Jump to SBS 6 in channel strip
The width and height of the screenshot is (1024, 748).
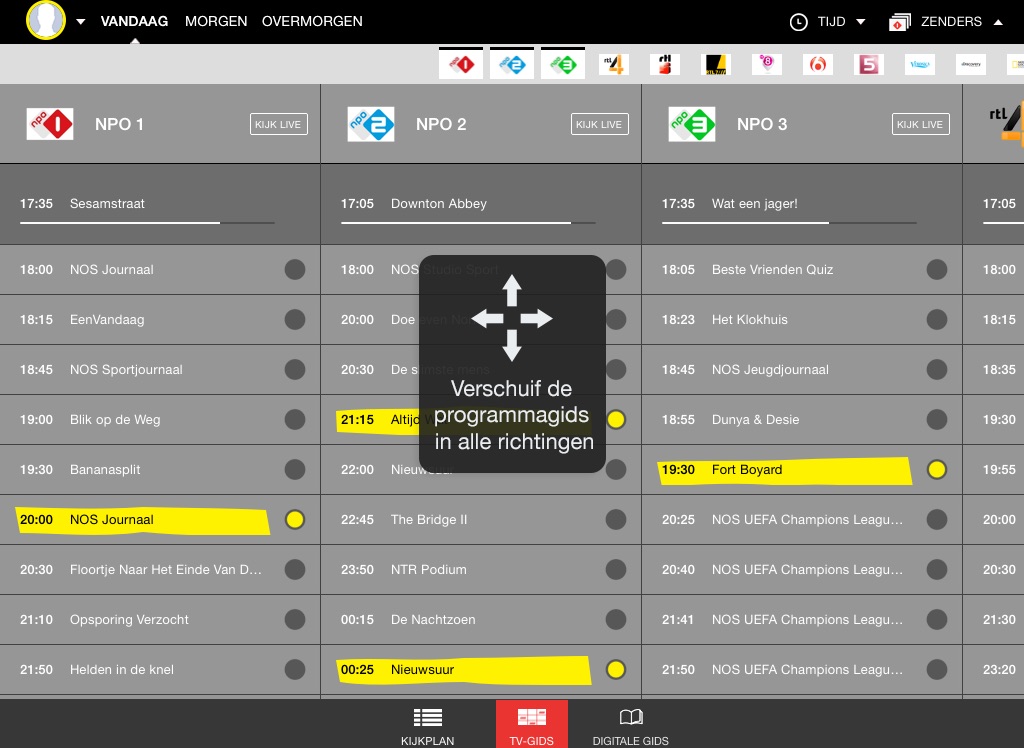click(x=818, y=64)
